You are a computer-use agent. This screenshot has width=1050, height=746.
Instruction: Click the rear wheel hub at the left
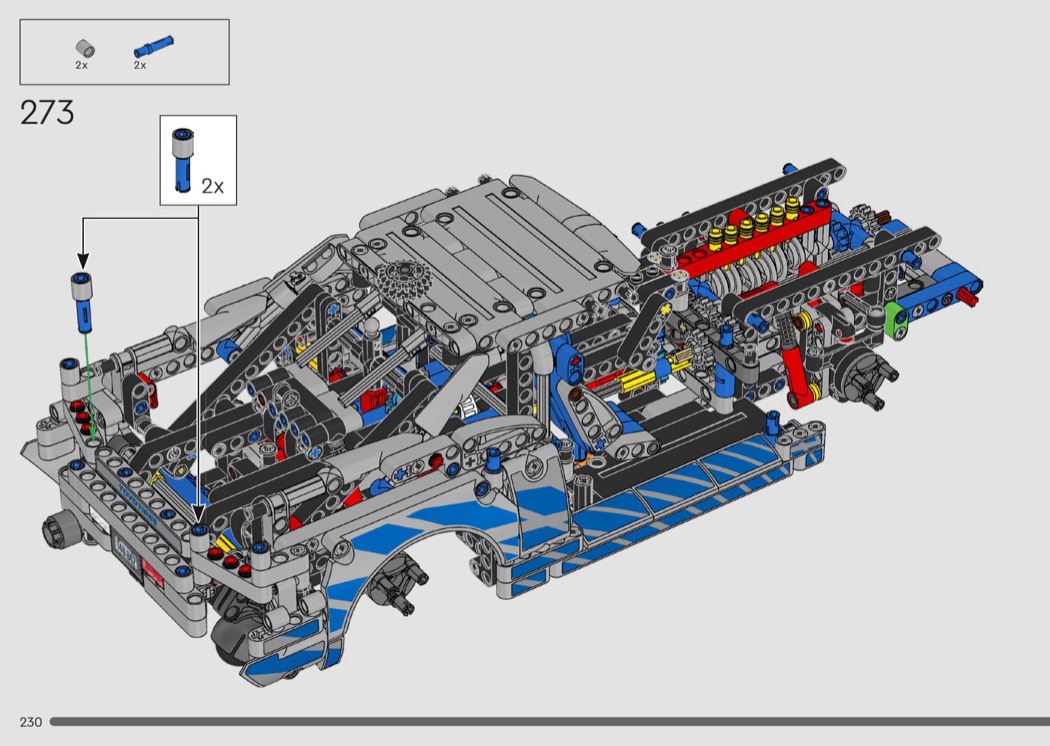55,528
